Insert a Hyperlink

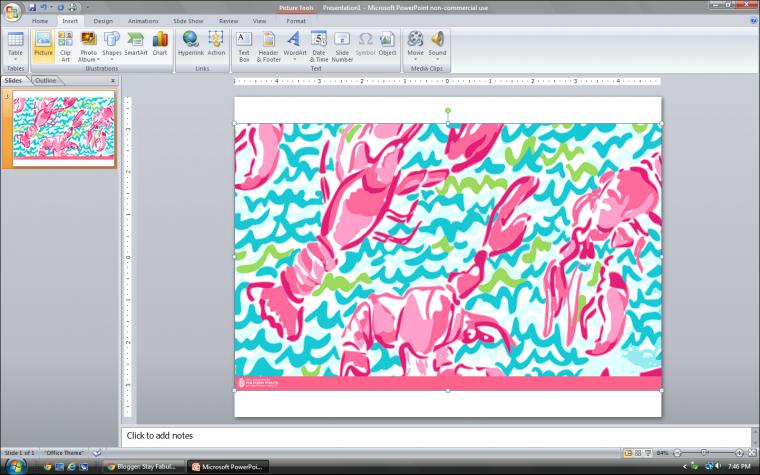[190, 46]
